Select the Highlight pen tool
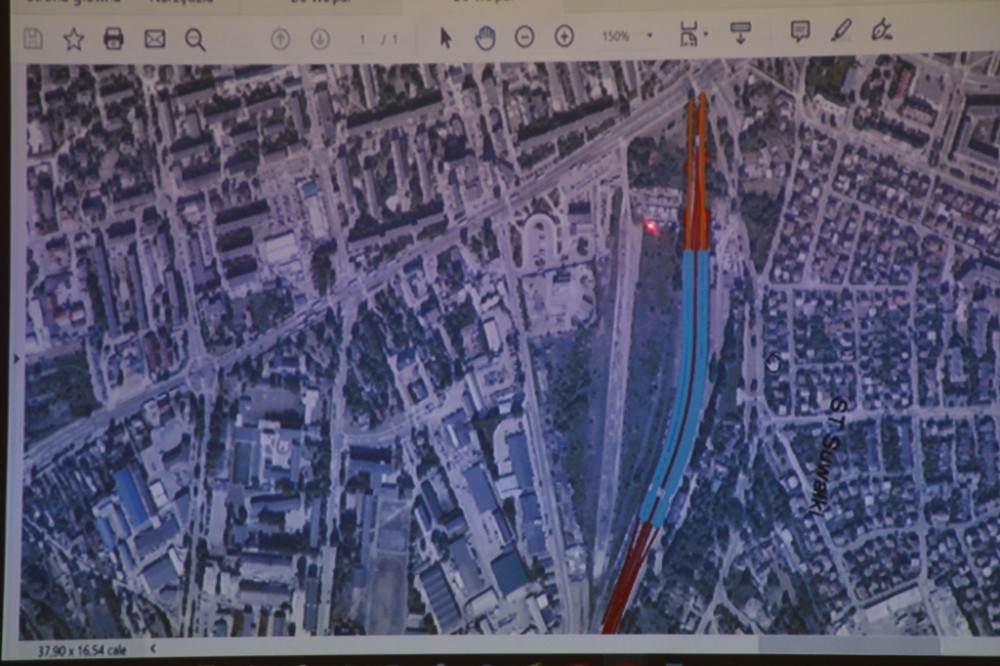 tap(841, 30)
